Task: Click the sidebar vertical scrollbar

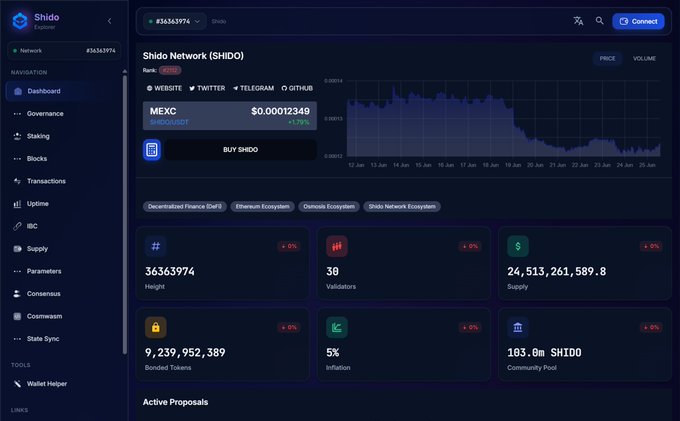Action: [125, 214]
